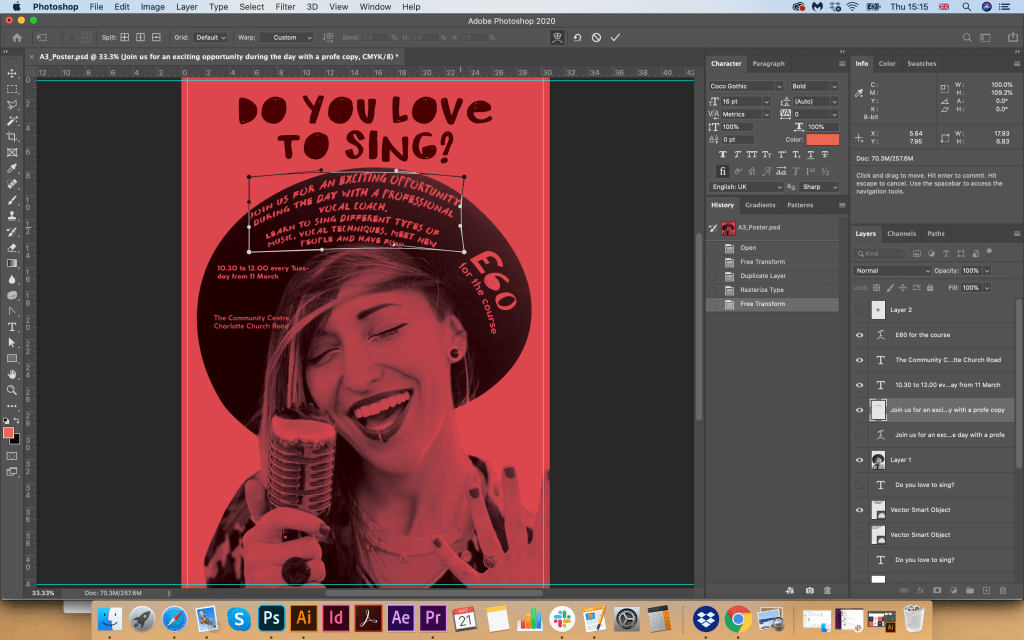Select the Zoom tool
Viewport: 1024px width, 640px height.
click(12, 390)
